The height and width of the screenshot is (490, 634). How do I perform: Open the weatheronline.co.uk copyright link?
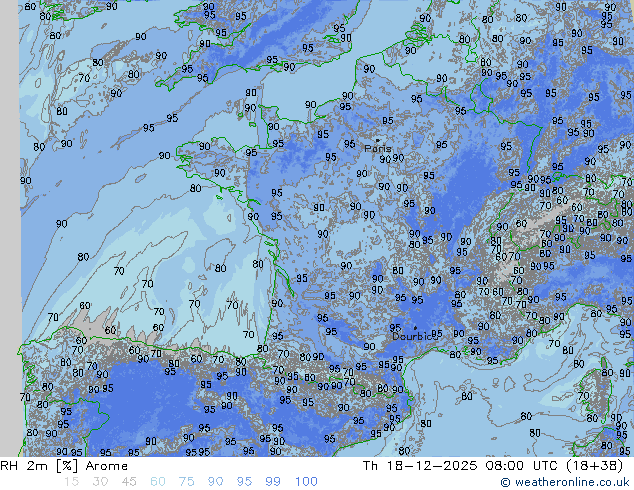click(x=565, y=482)
